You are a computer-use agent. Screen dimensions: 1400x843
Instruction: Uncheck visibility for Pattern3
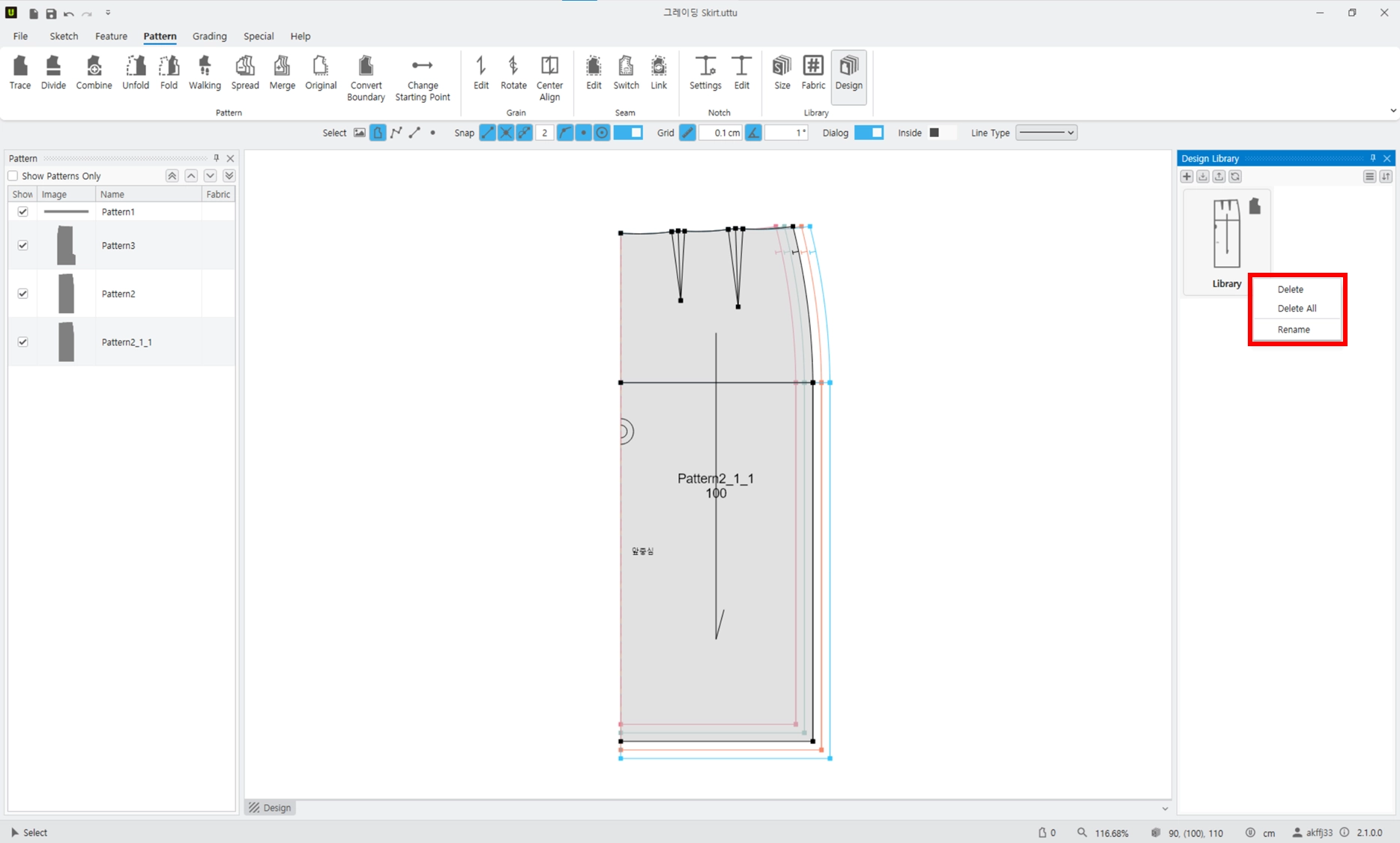pyautogui.click(x=22, y=245)
